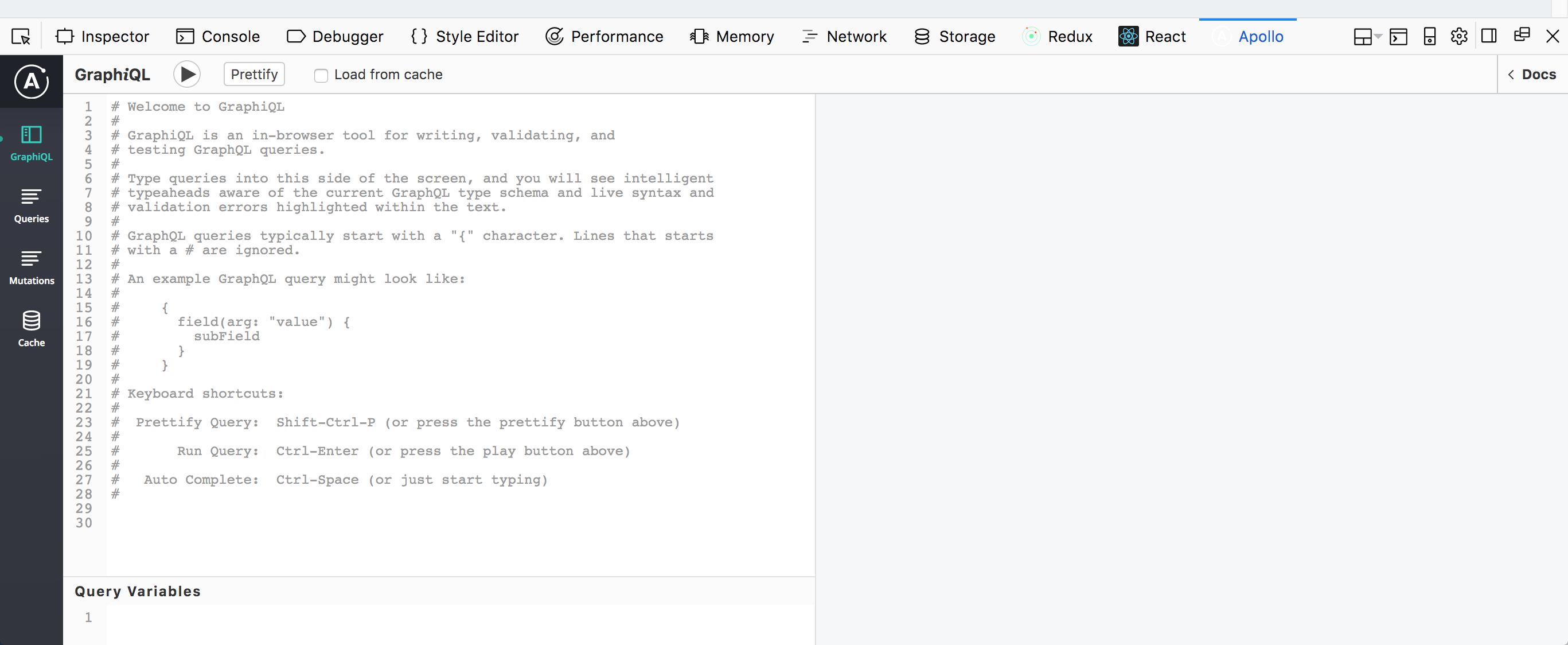Select the GraphiQL sidebar icon

point(31,143)
